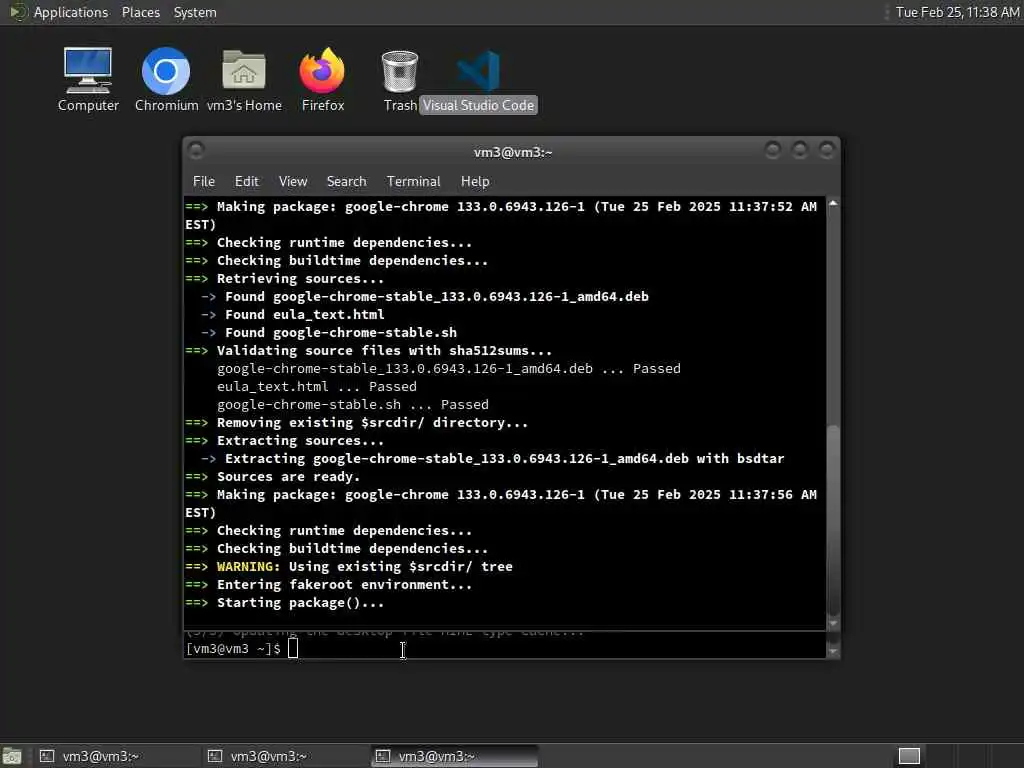Maximize the terminal window

[799, 151]
